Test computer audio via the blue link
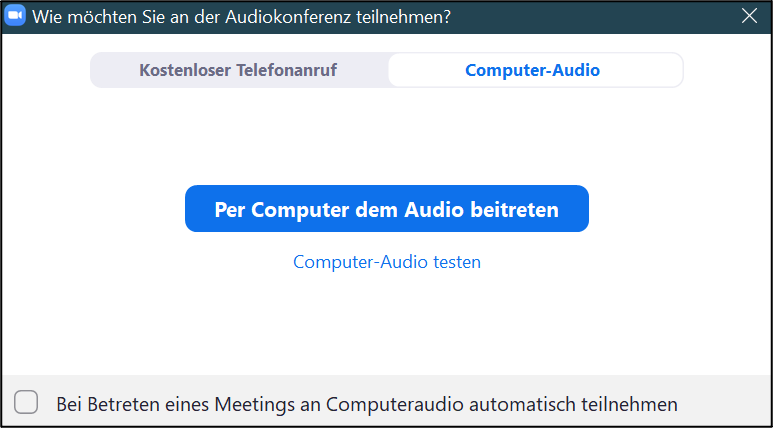The image size is (774, 428). click(x=386, y=262)
